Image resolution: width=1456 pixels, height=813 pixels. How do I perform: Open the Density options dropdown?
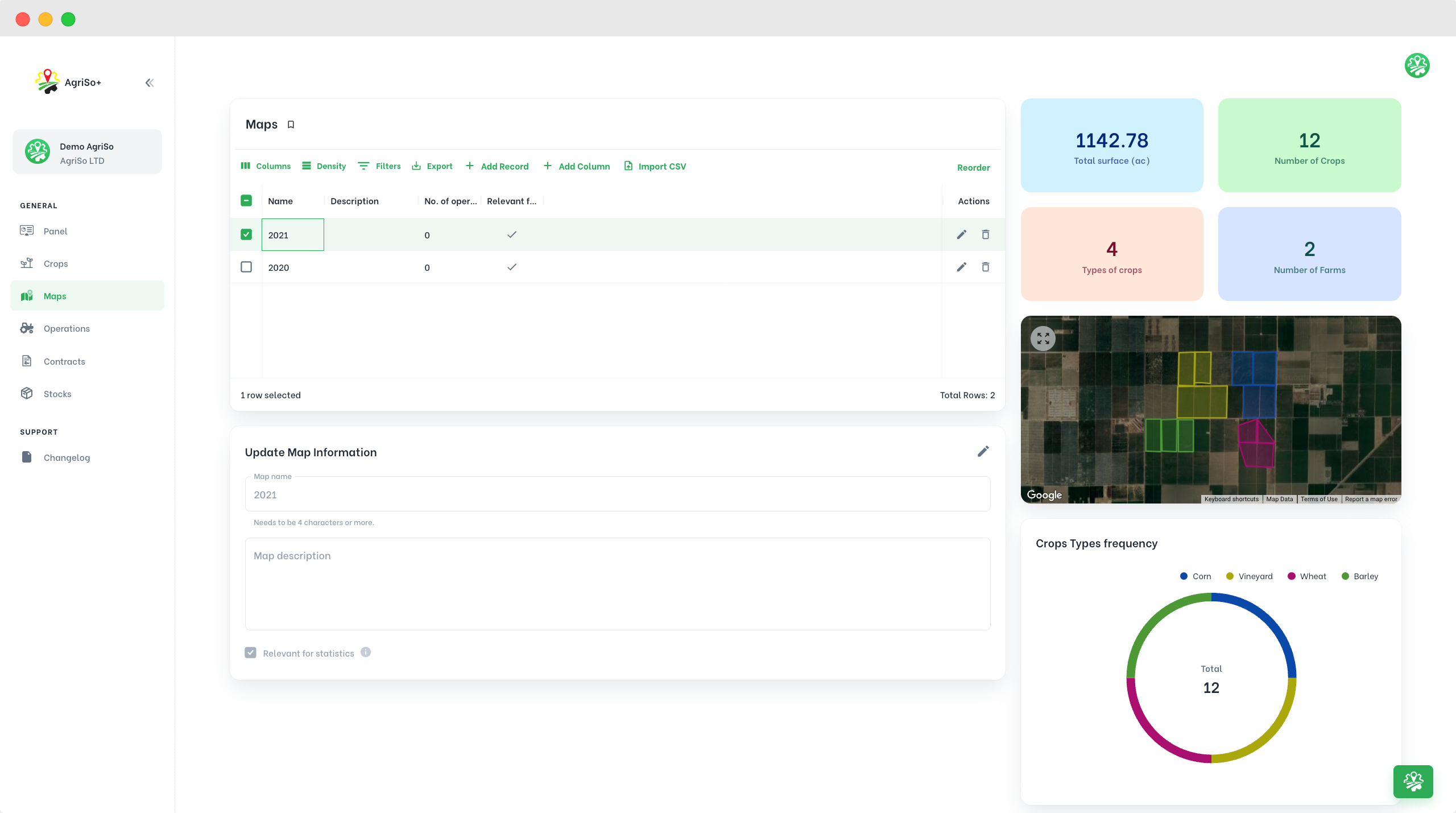324,166
